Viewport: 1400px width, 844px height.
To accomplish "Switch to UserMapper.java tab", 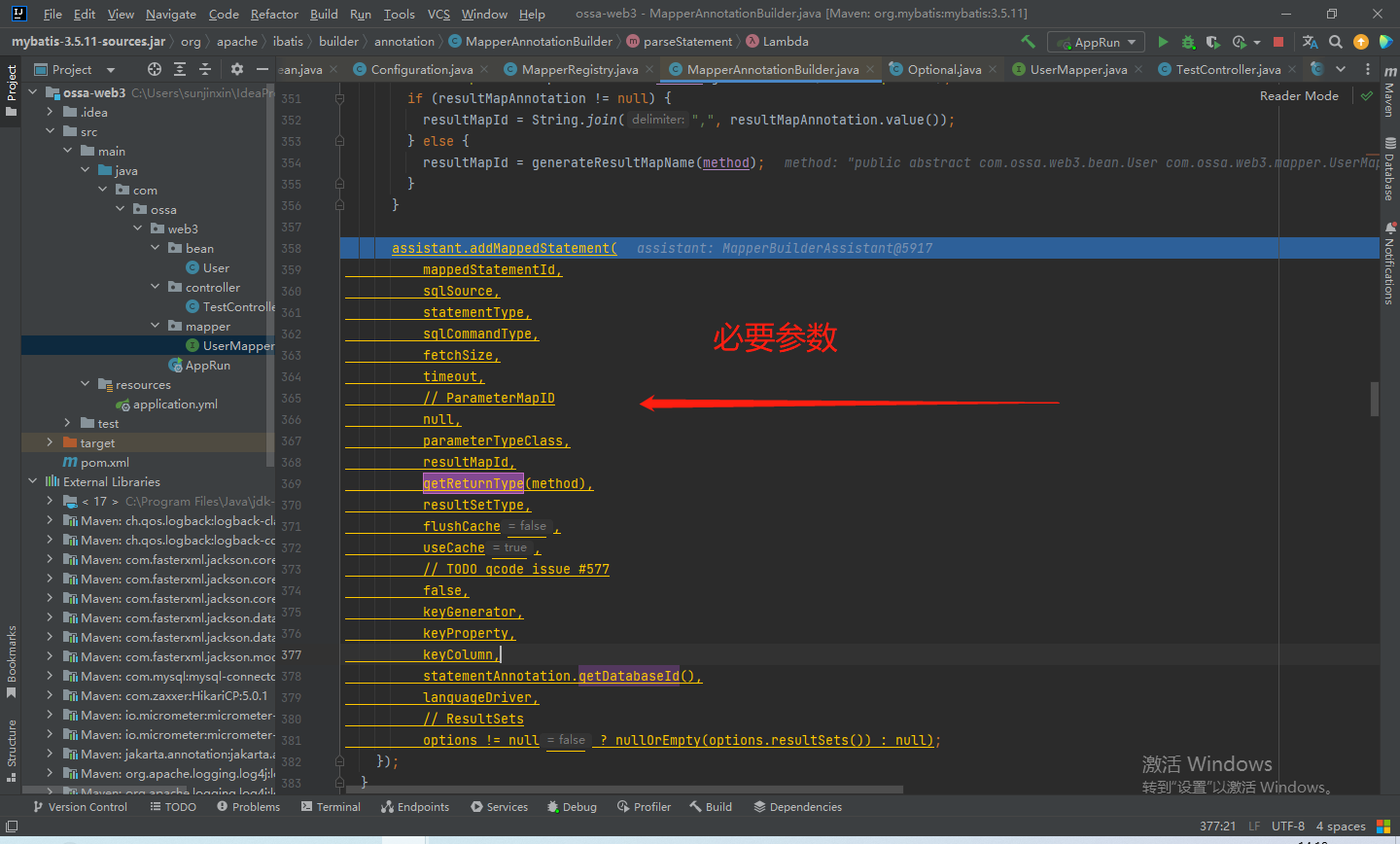I will pos(1078,69).
